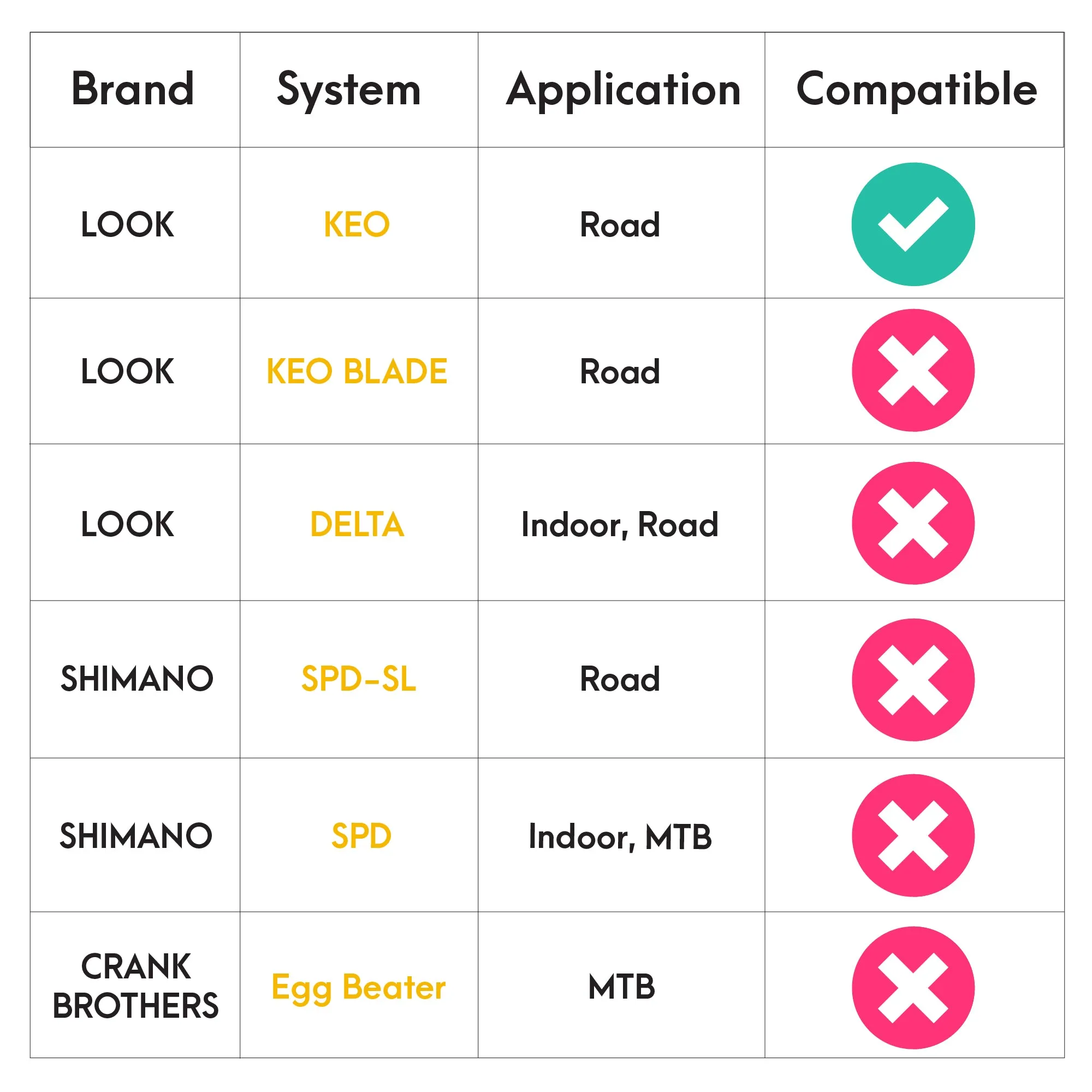Click the System column header
Image resolution: width=1092 pixels, height=1092 pixels.
point(349,91)
